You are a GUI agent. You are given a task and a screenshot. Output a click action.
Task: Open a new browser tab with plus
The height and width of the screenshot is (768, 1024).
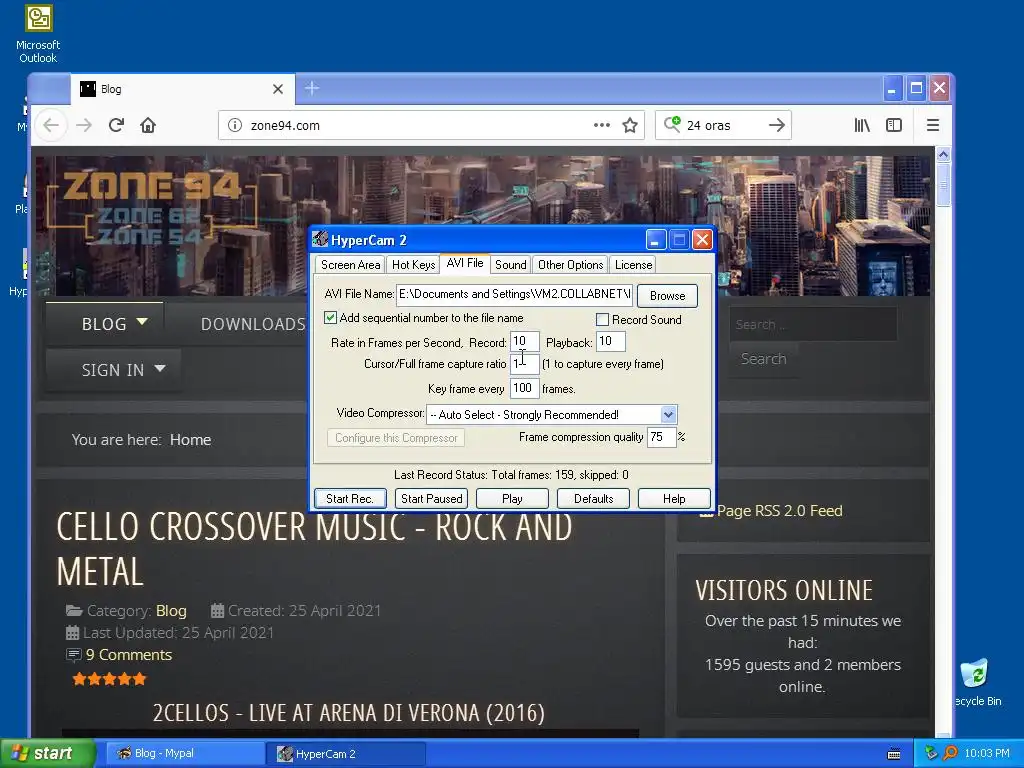pyautogui.click(x=312, y=88)
